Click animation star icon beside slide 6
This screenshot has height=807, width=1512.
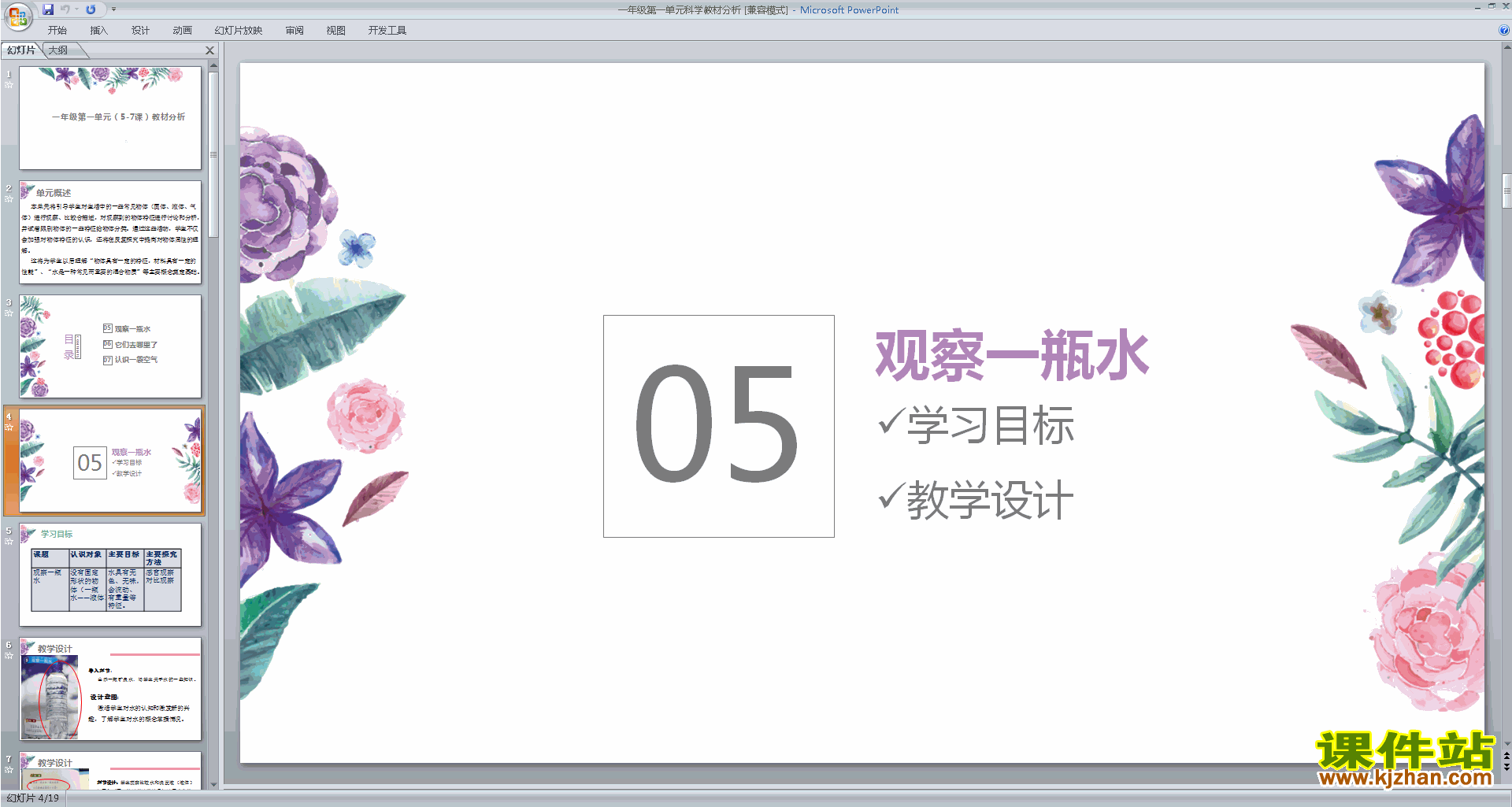click(9, 656)
